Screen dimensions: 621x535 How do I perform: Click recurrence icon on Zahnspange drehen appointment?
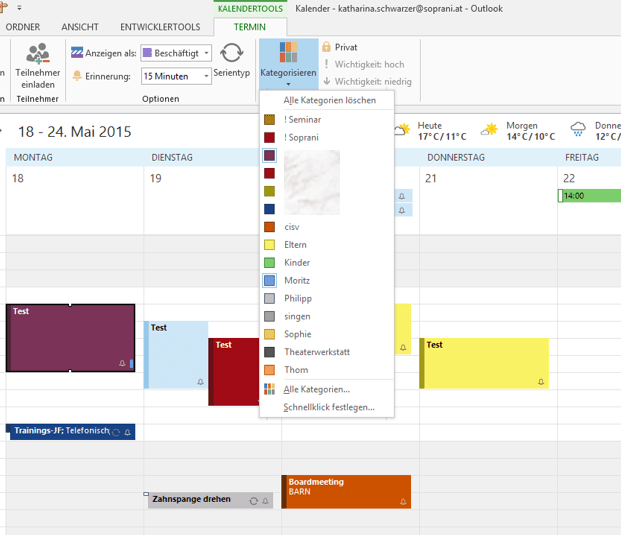coord(253,501)
